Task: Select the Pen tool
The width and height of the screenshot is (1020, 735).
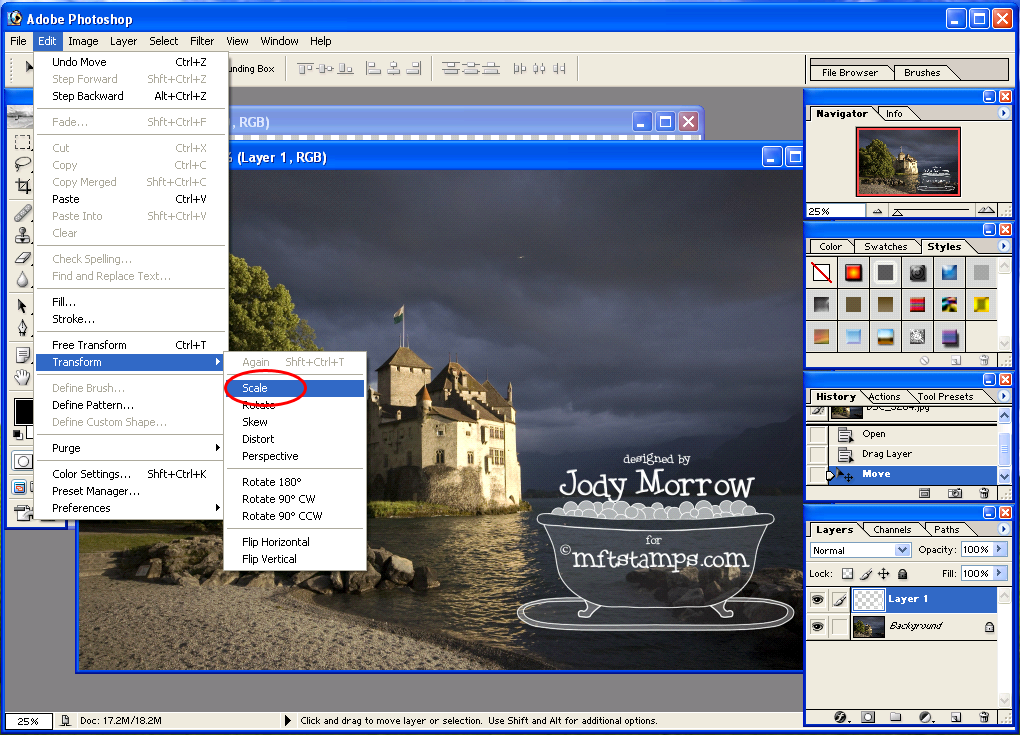Action: pyautogui.click(x=22, y=328)
